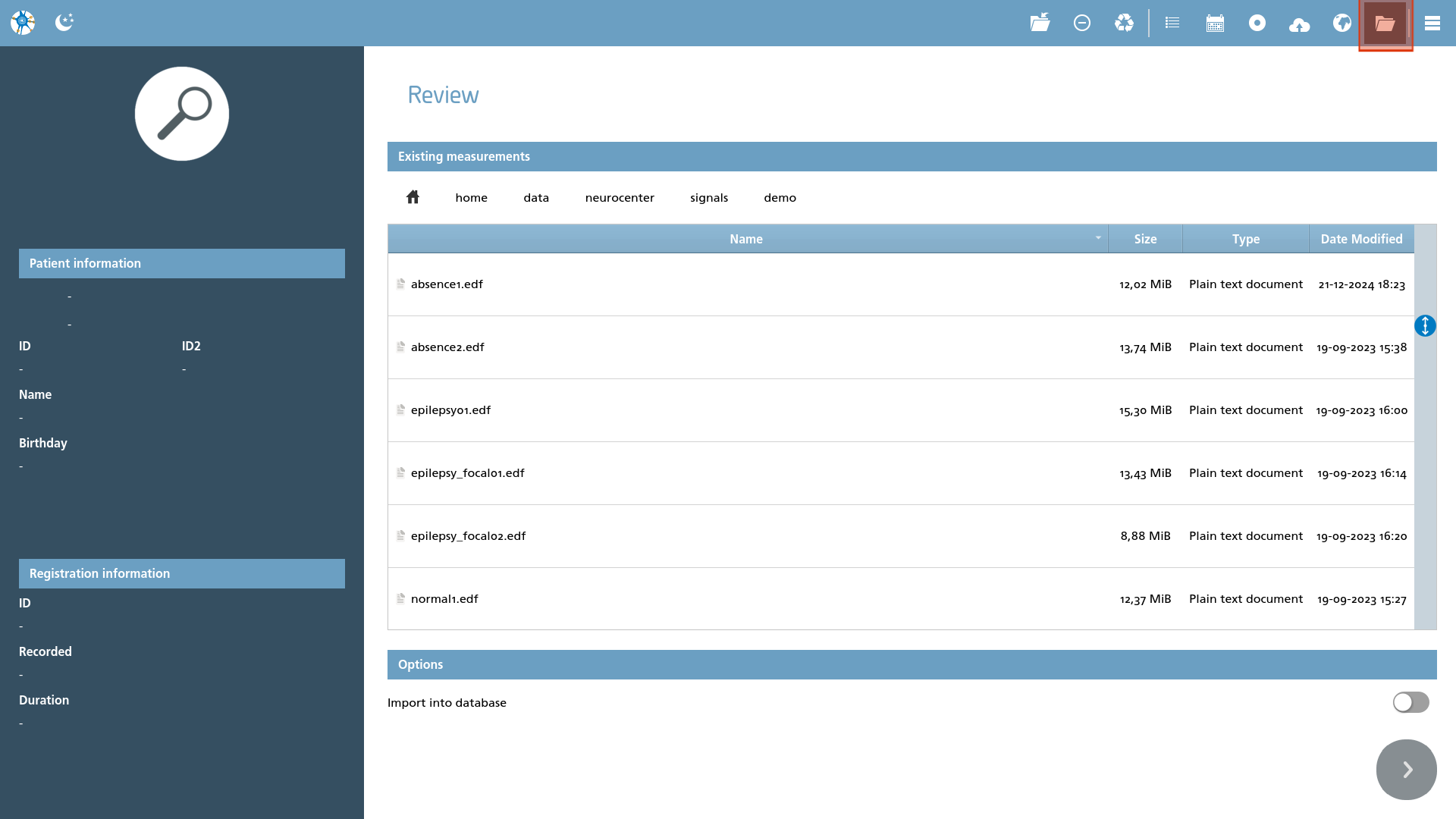Go to 'data' in breadcrumb path
The image size is (1456, 819).
[536, 198]
